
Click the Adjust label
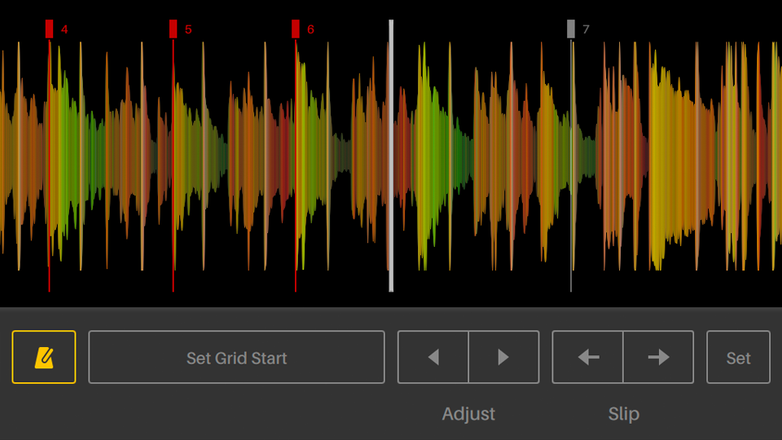click(468, 414)
